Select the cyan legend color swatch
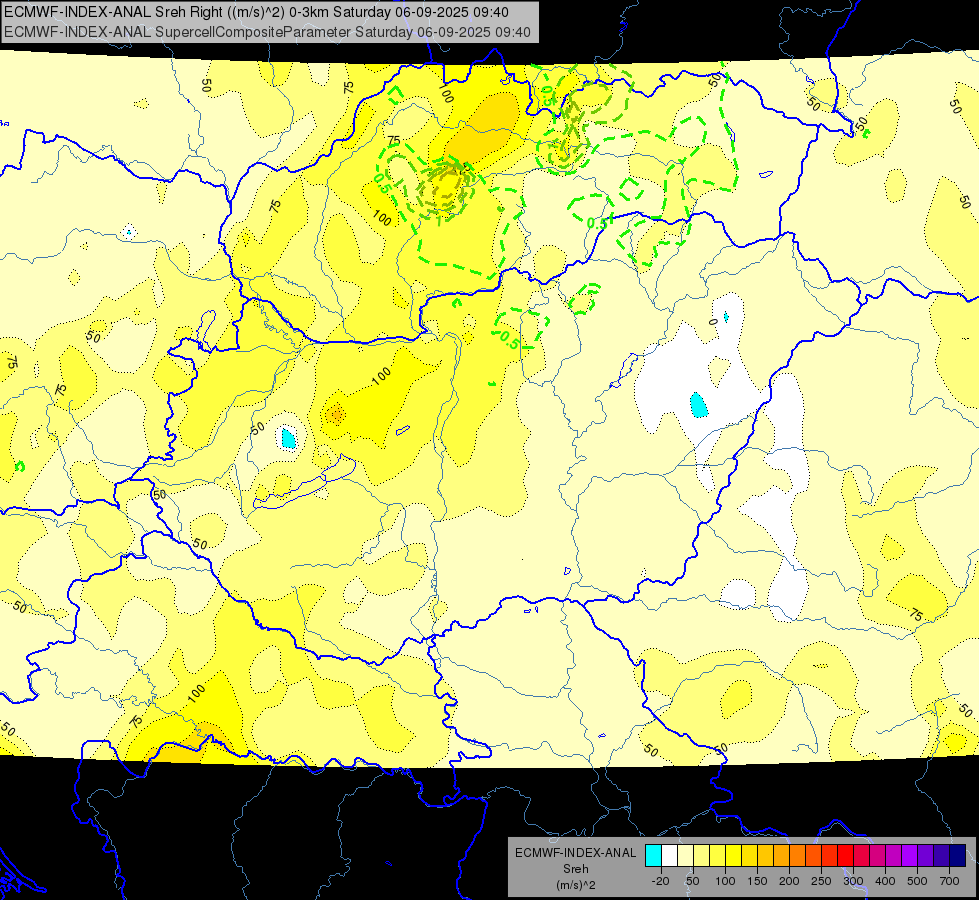 pyautogui.click(x=653, y=856)
